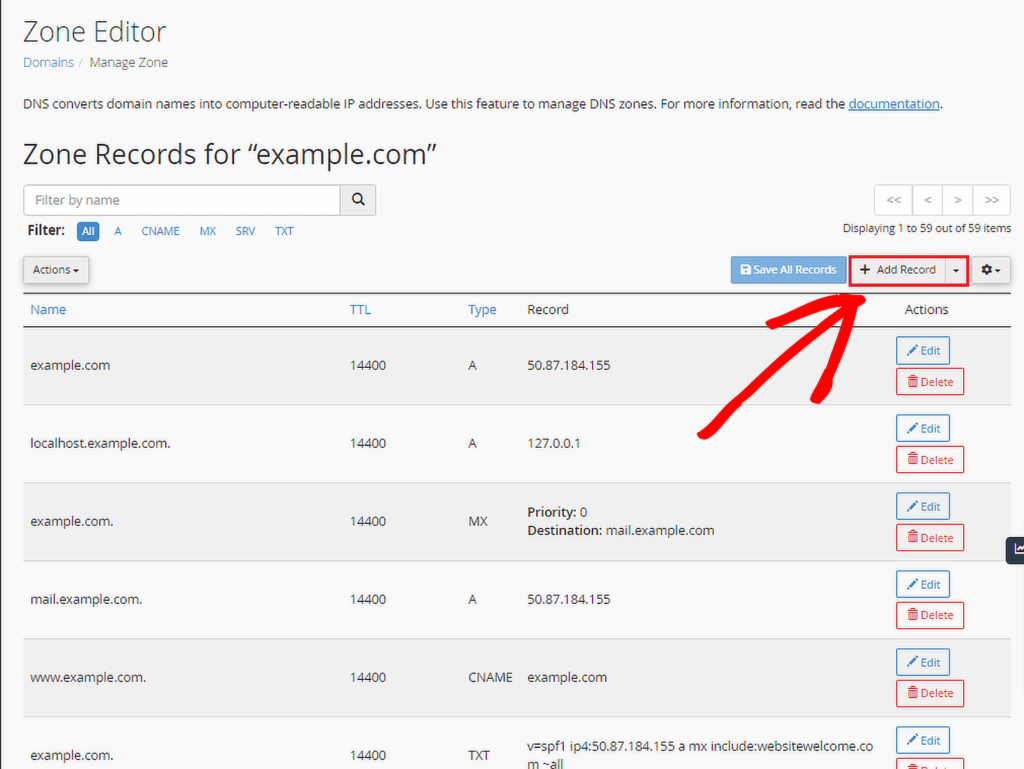1024x769 pixels.
Task: Click the Add Record button
Action: (x=899, y=269)
